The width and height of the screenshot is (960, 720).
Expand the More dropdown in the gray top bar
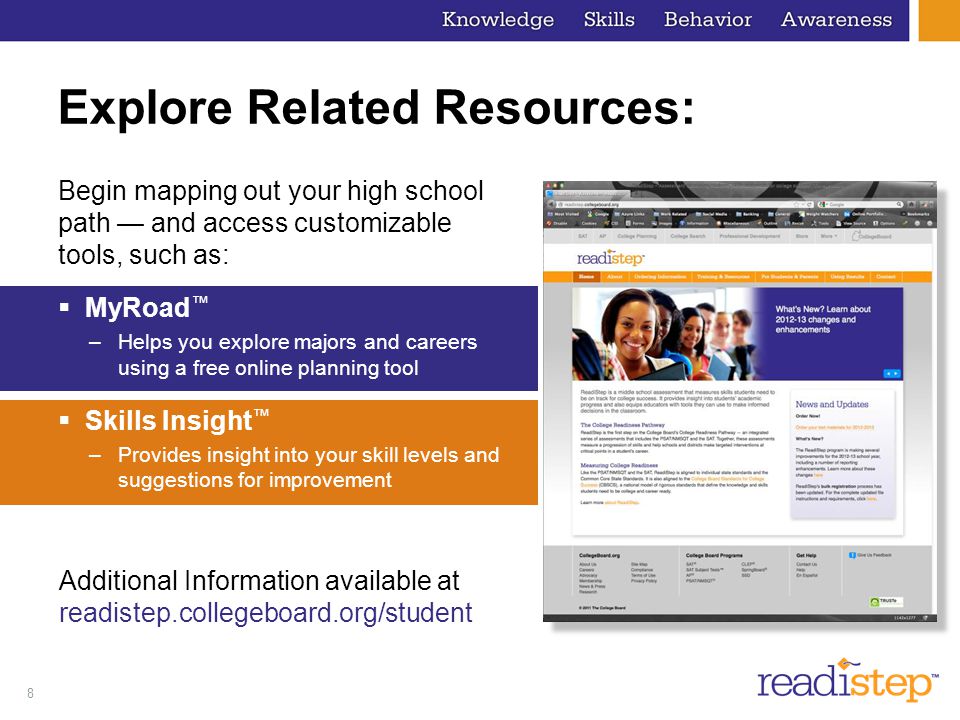(x=828, y=236)
